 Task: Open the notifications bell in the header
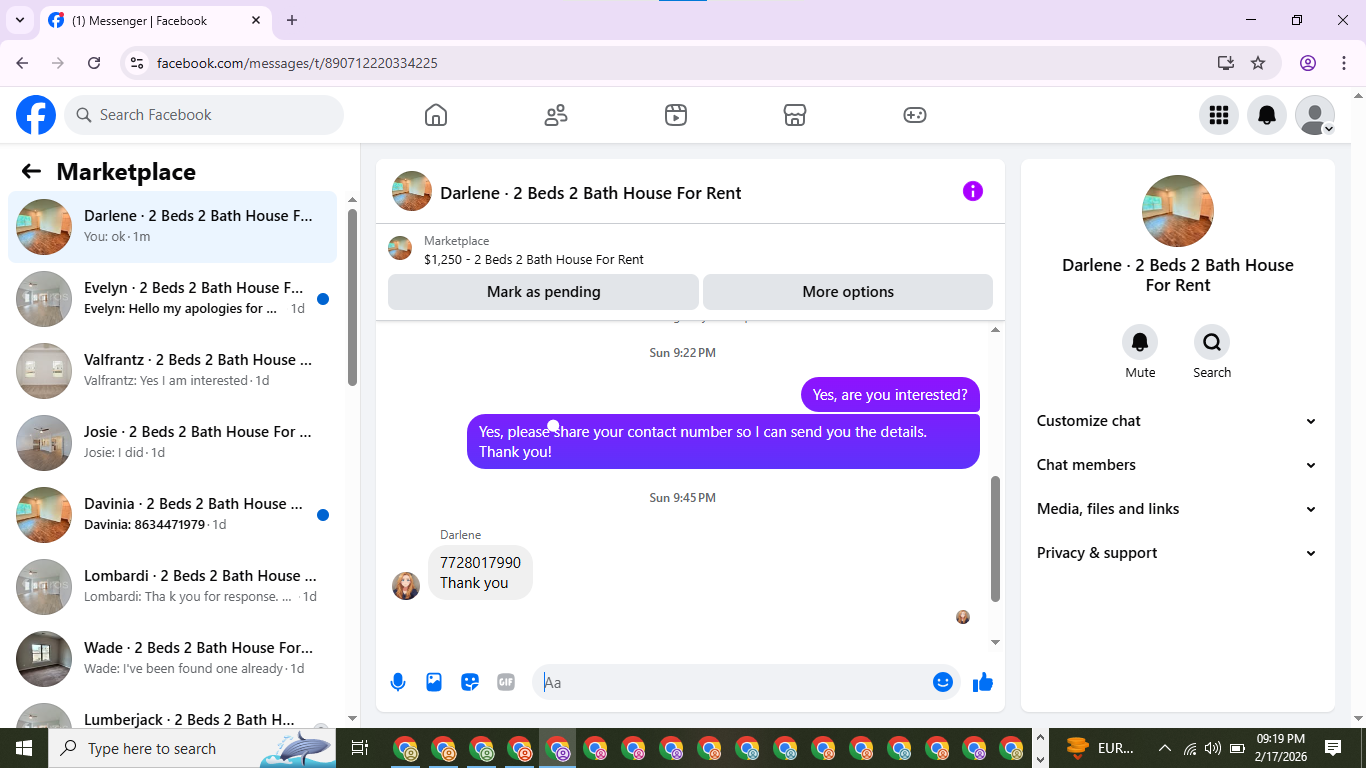coord(1267,115)
